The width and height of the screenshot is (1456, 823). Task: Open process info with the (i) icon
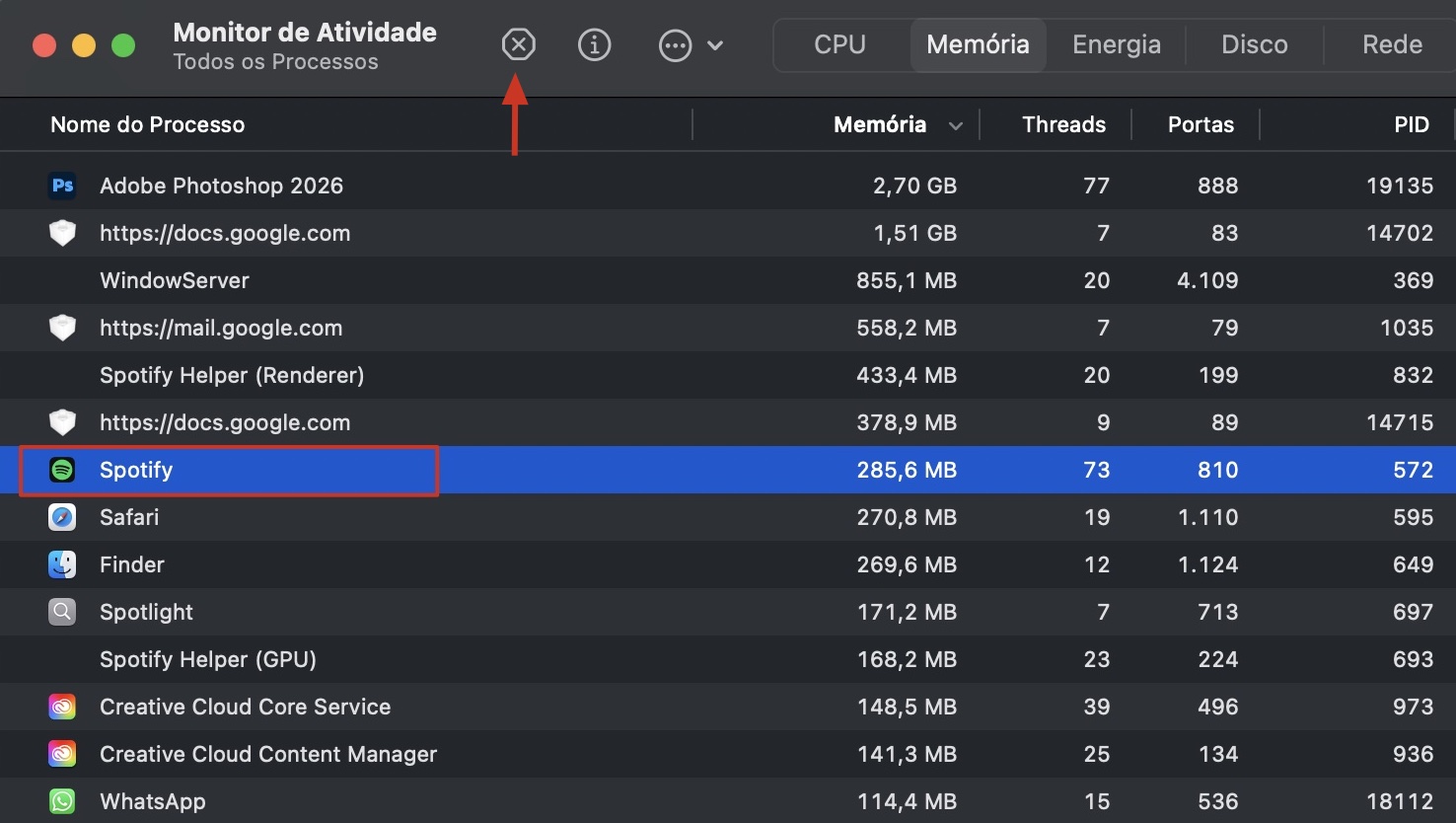(x=594, y=44)
